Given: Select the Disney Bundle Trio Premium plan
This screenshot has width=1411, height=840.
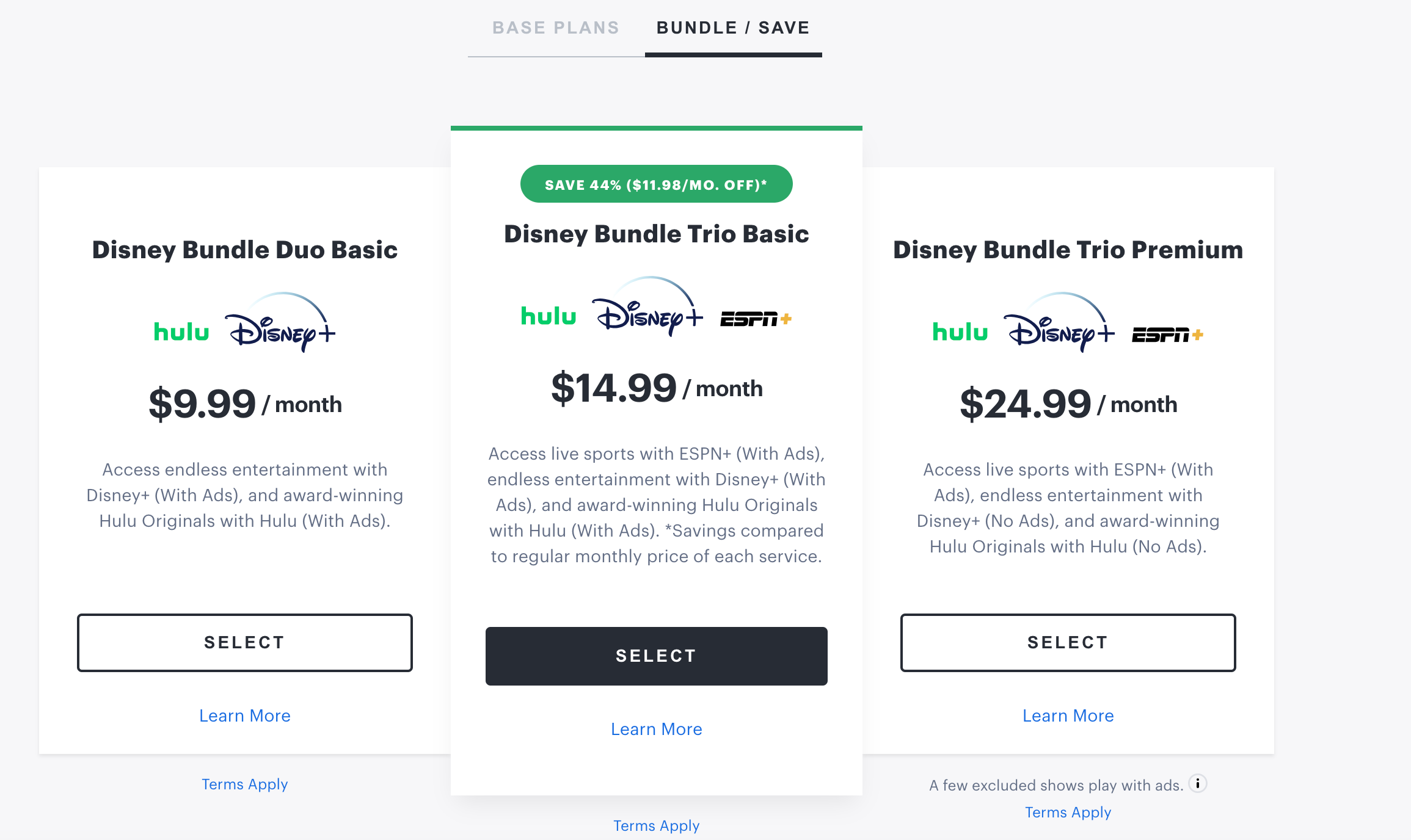Looking at the screenshot, I should [x=1069, y=640].
